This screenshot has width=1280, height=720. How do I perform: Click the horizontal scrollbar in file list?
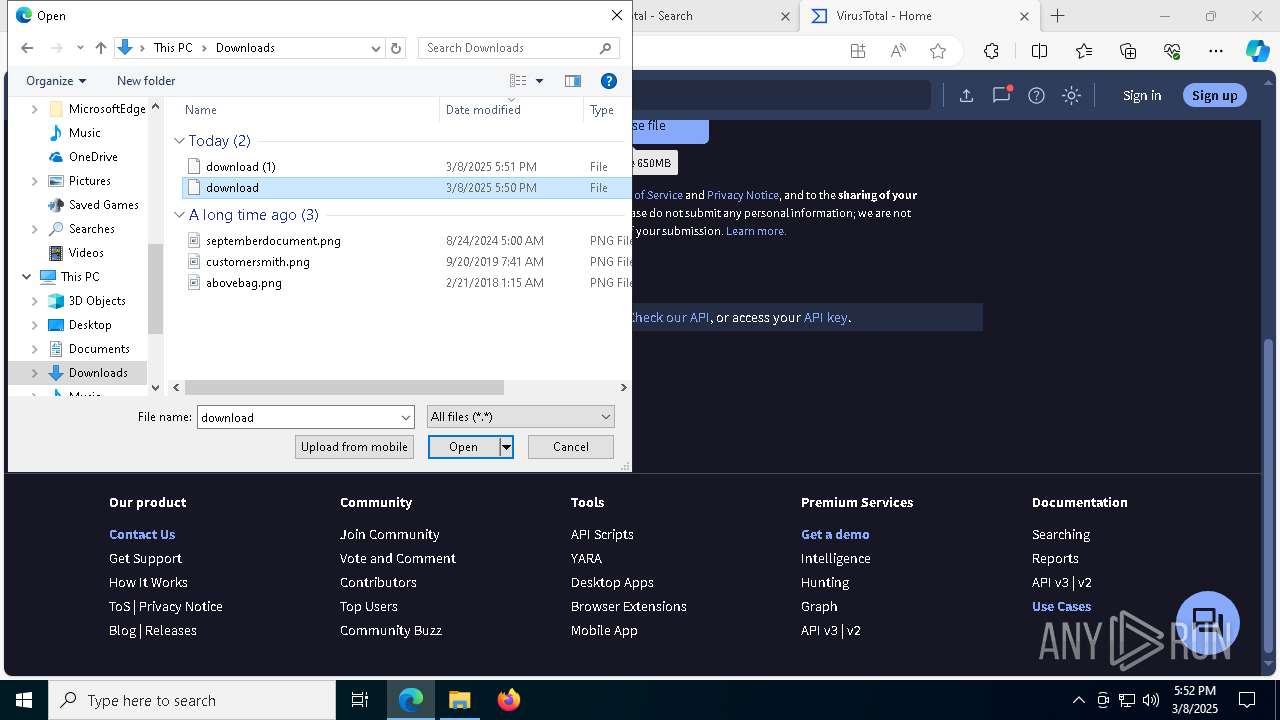(344, 387)
